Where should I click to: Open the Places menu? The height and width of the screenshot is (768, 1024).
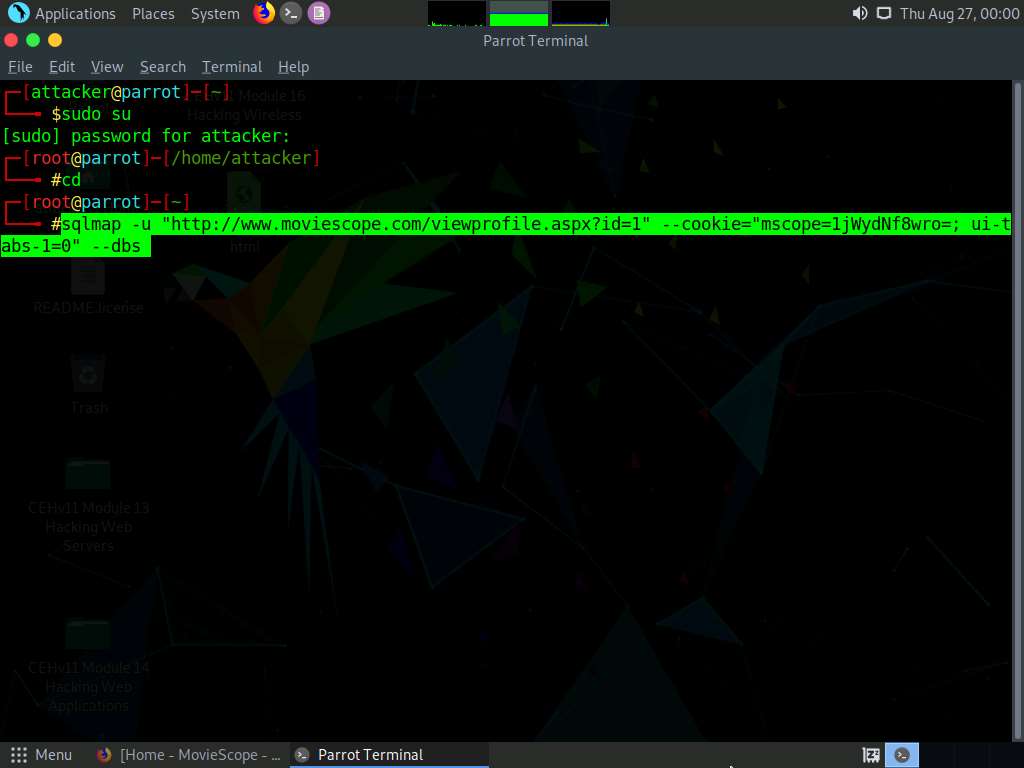pos(152,13)
